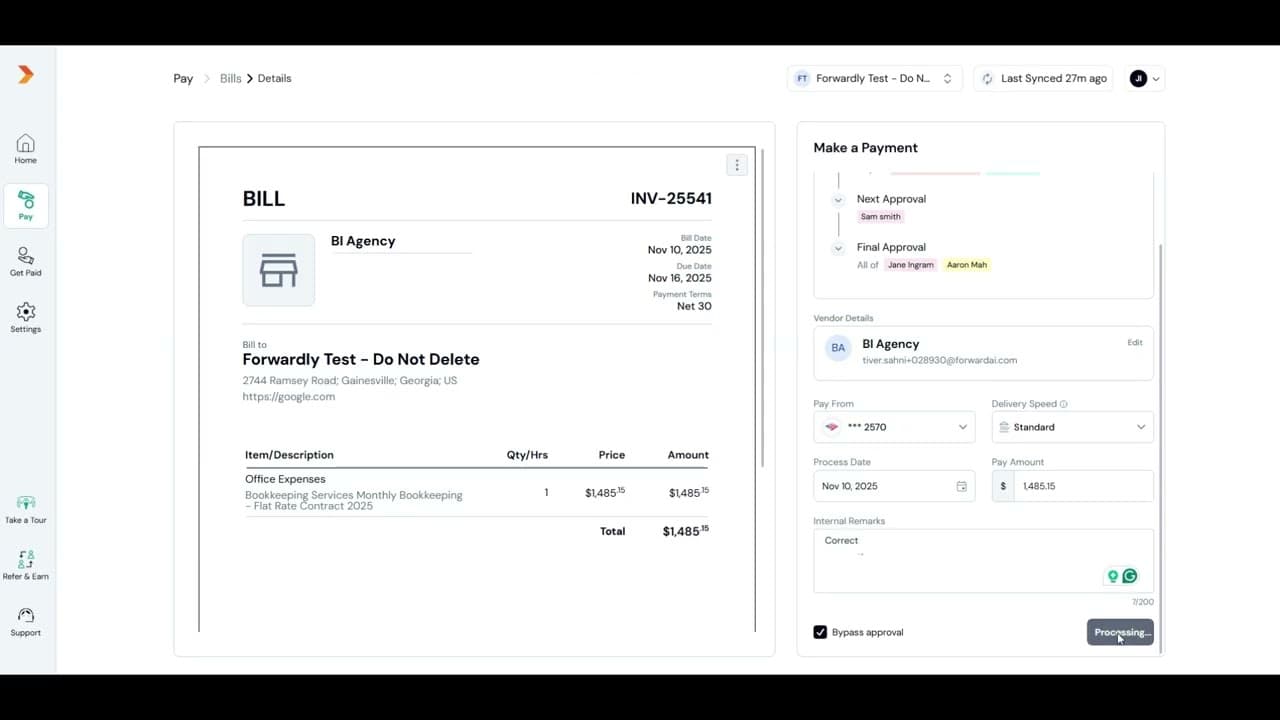
Task: Click the Processing... button
Action: pos(1120,632)
